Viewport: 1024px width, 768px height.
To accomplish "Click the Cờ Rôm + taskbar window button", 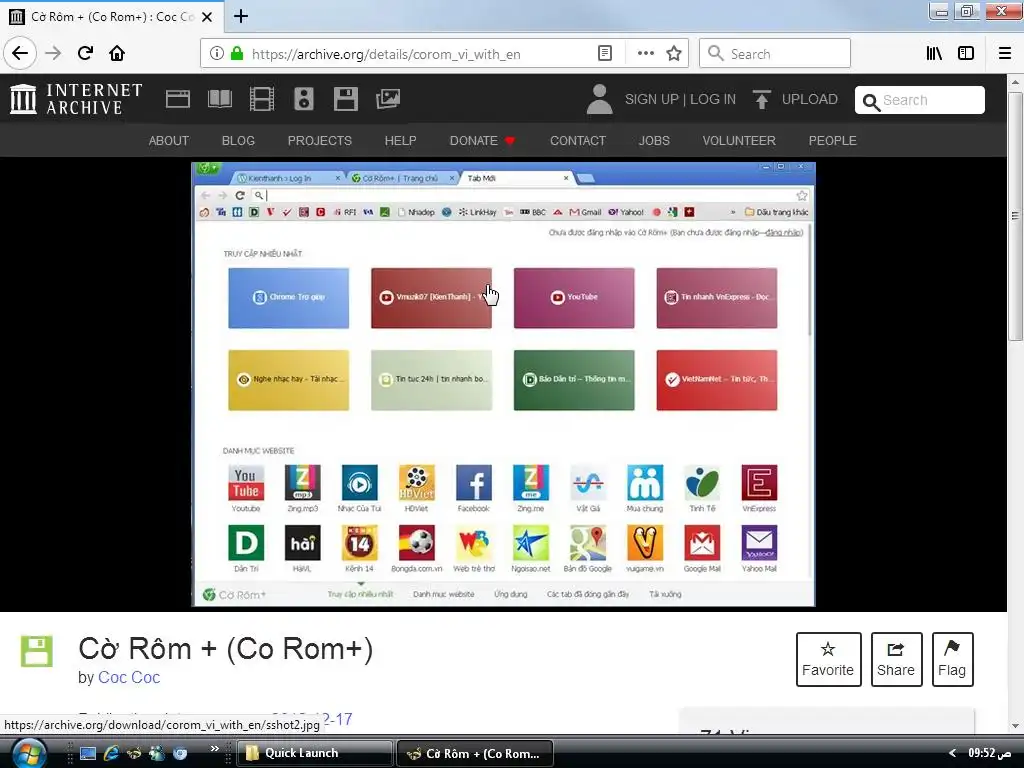I will pos(475,753).
